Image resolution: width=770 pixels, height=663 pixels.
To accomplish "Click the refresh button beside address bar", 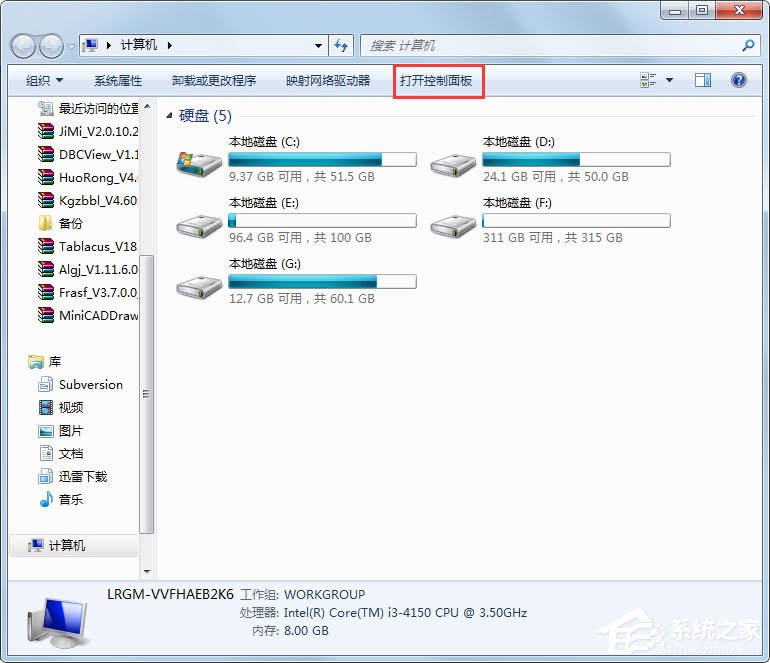I will pyautogui.click(x=342, y=45).
